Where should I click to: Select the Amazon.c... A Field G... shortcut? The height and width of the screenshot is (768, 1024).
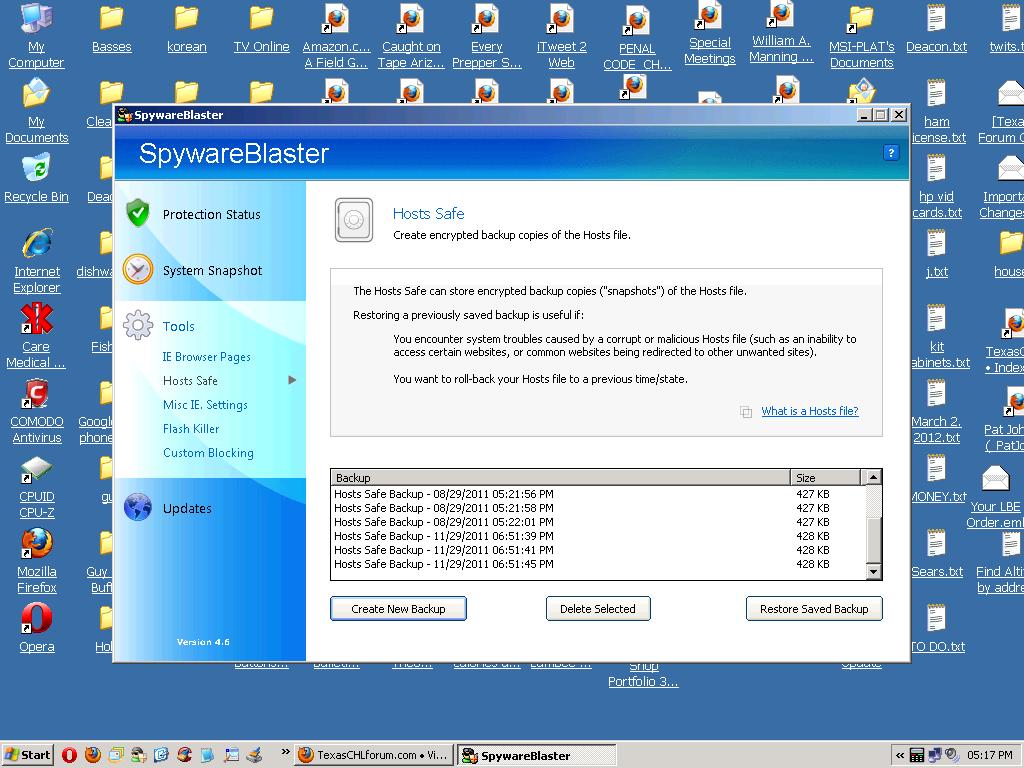point(336,19)
